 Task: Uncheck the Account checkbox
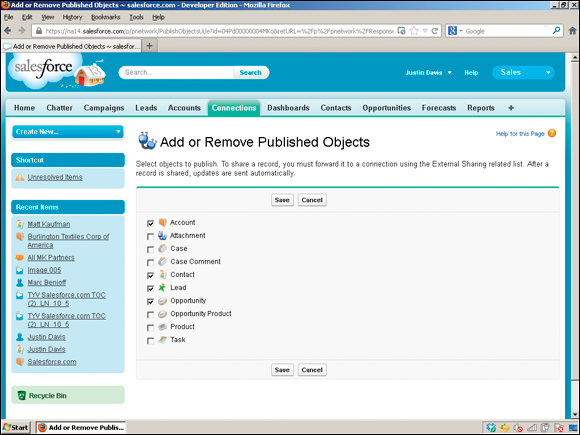150,223
